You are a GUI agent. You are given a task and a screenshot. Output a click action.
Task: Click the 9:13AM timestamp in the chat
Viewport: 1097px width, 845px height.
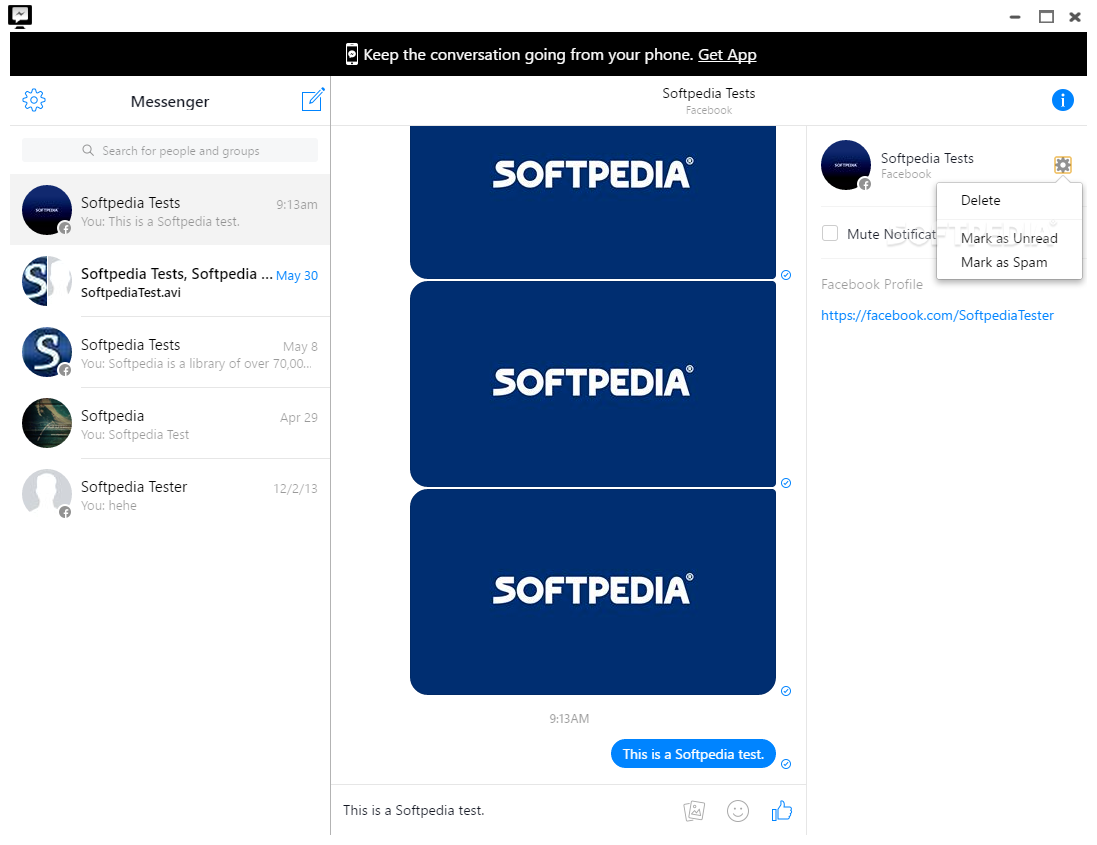569,718
